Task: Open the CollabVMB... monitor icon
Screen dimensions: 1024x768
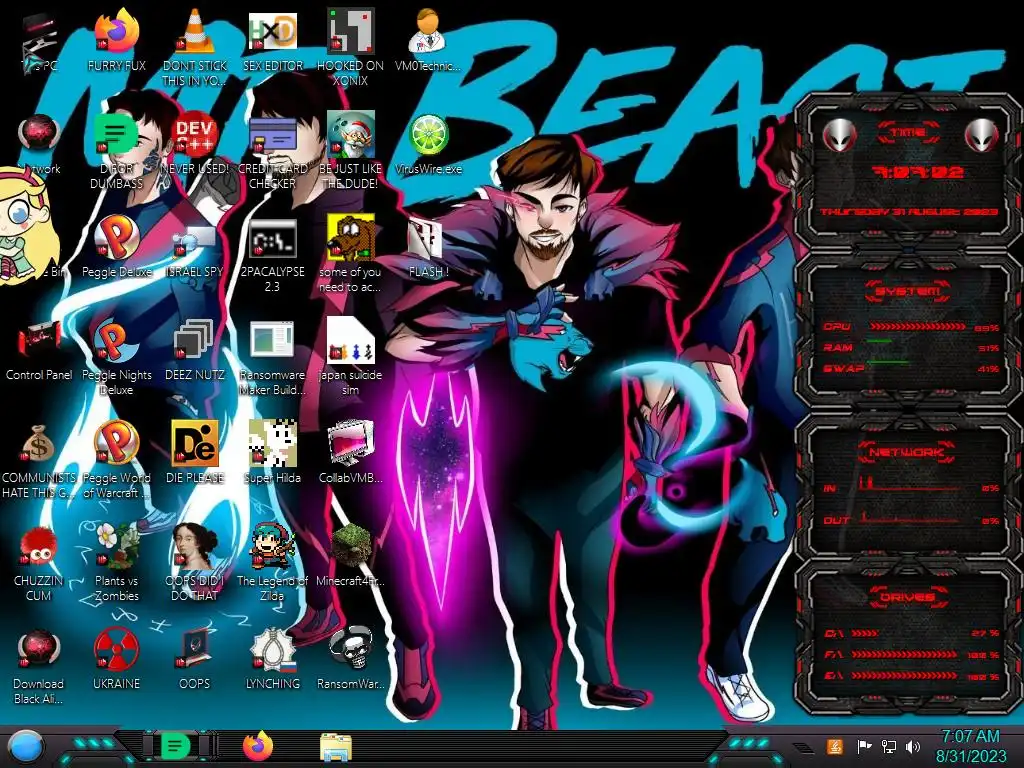Action: [x=350, y=444]
